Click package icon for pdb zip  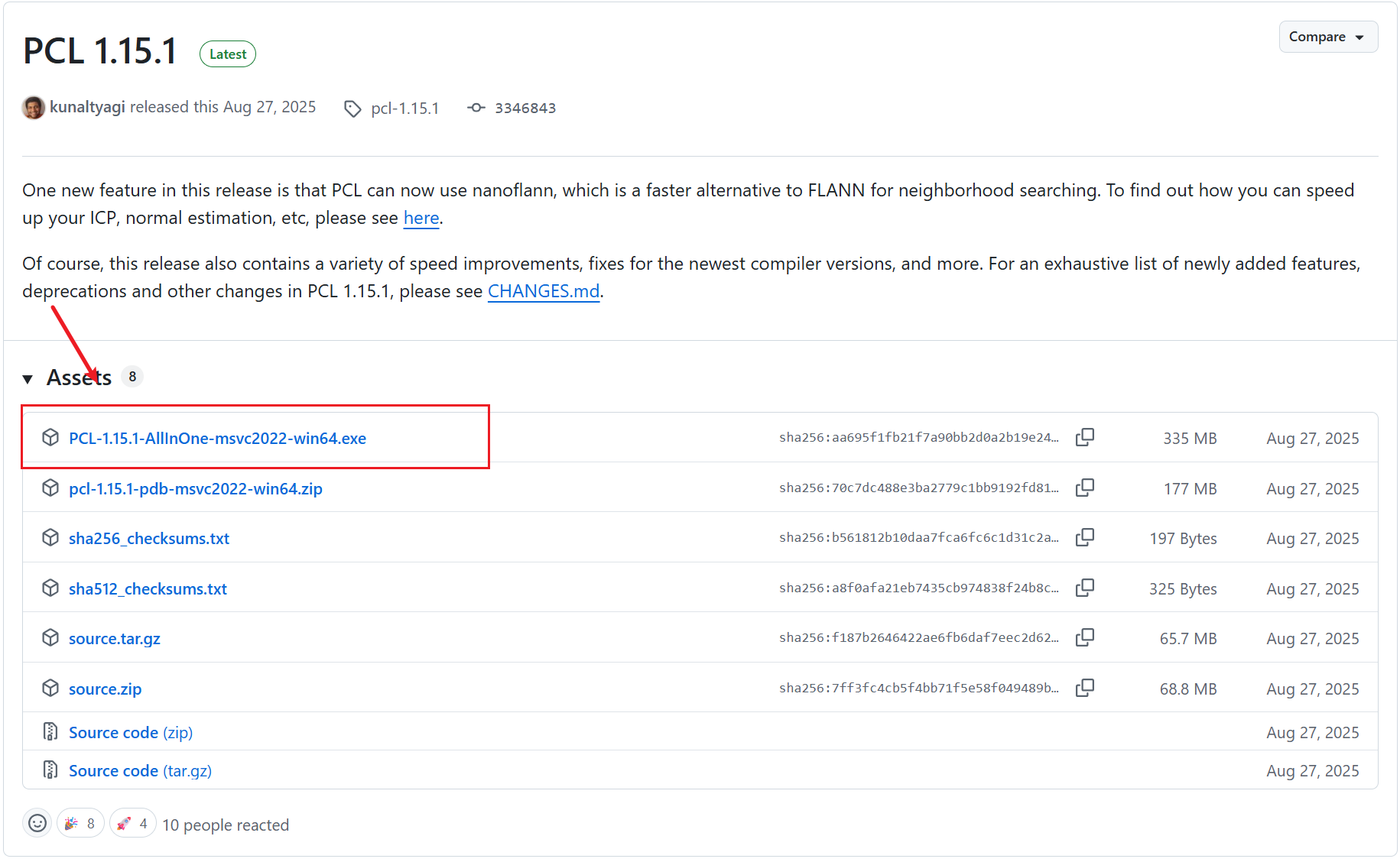tap(50, 488)
